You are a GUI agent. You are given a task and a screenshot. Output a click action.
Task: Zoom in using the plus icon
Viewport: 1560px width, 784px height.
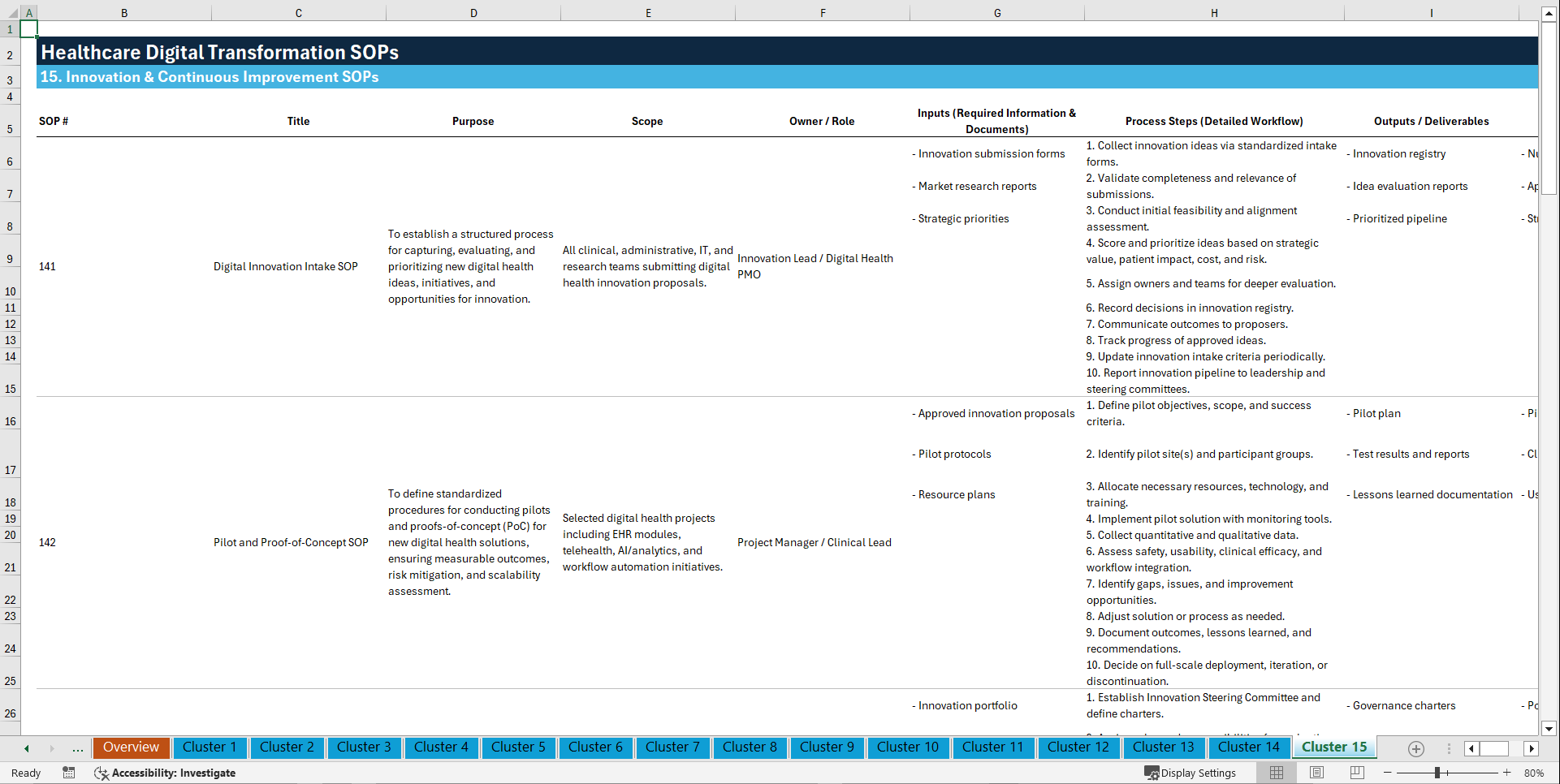click(1507, 773)
